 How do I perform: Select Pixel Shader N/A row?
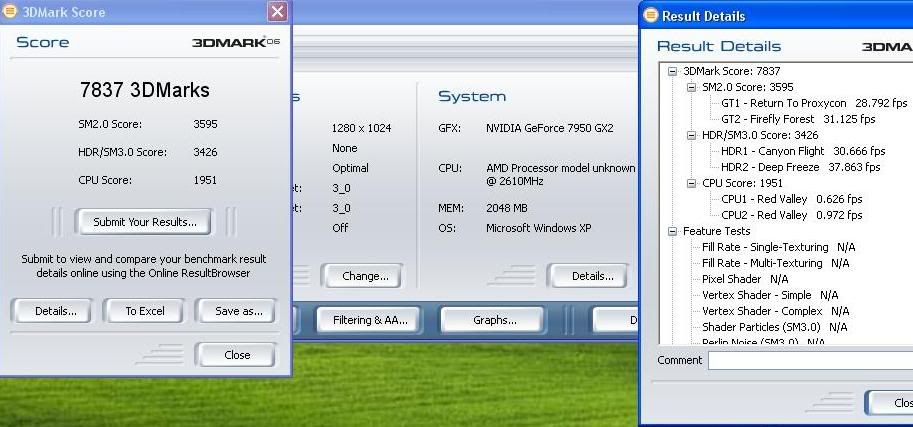(745, 279)
